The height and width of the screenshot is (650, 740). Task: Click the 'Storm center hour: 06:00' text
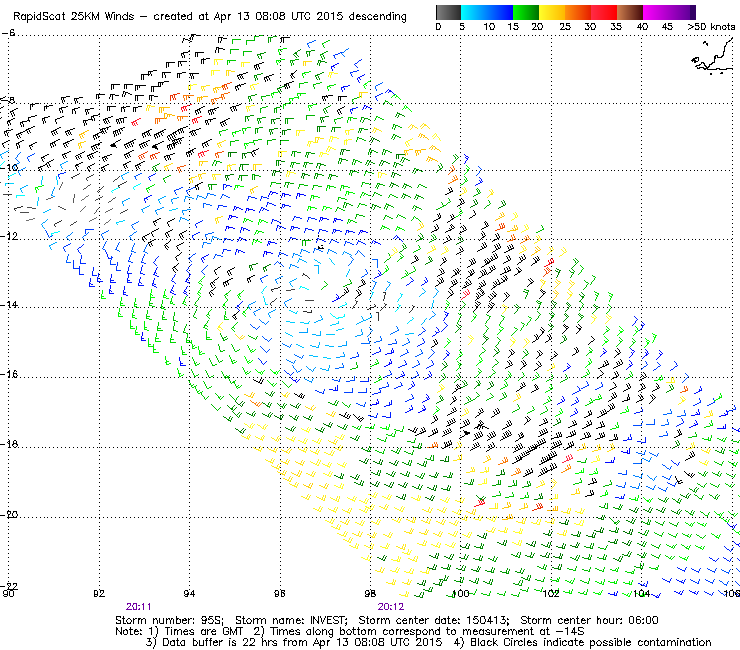[589, 620]
